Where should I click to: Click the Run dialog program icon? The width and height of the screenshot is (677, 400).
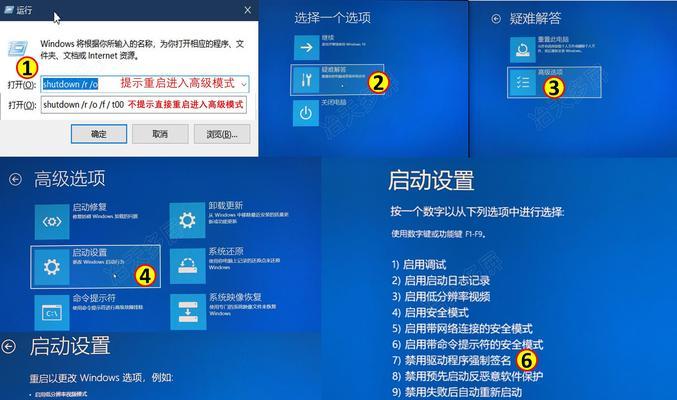click(x=18, y=48)
